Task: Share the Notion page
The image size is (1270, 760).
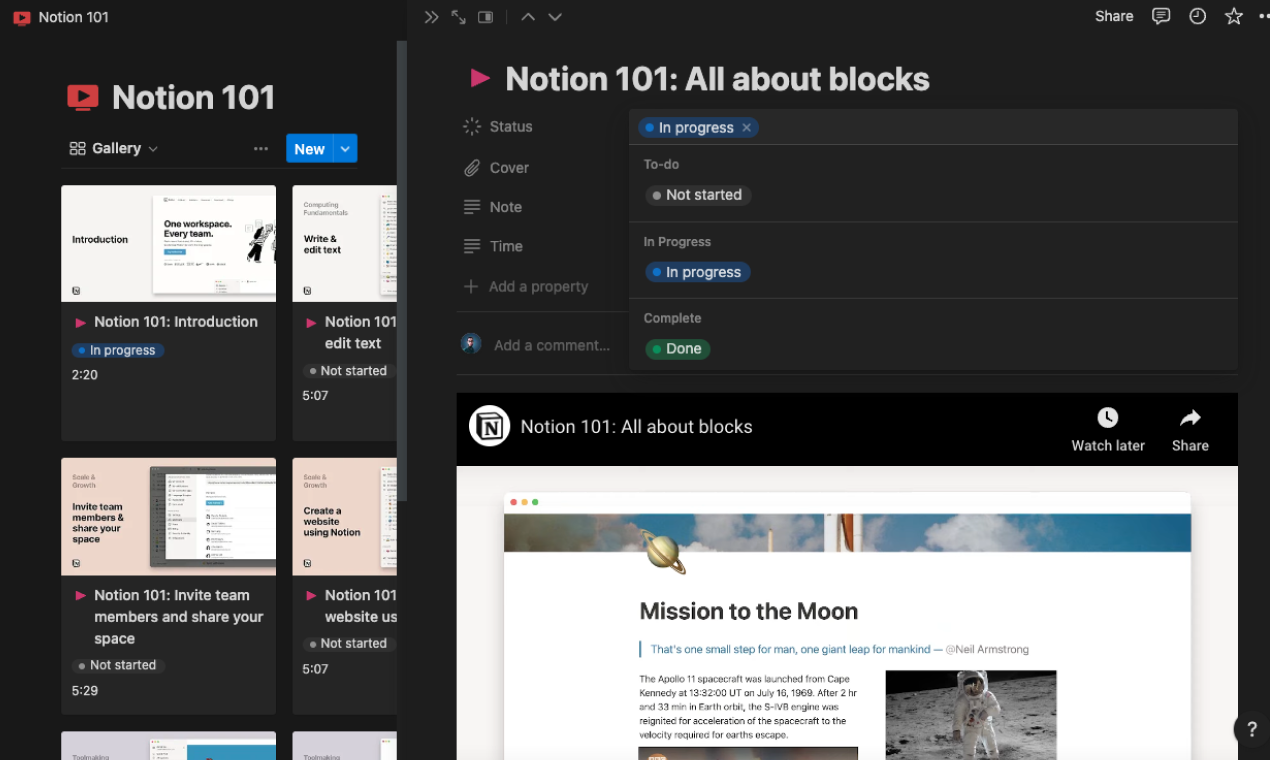Action: point(1114,16)
